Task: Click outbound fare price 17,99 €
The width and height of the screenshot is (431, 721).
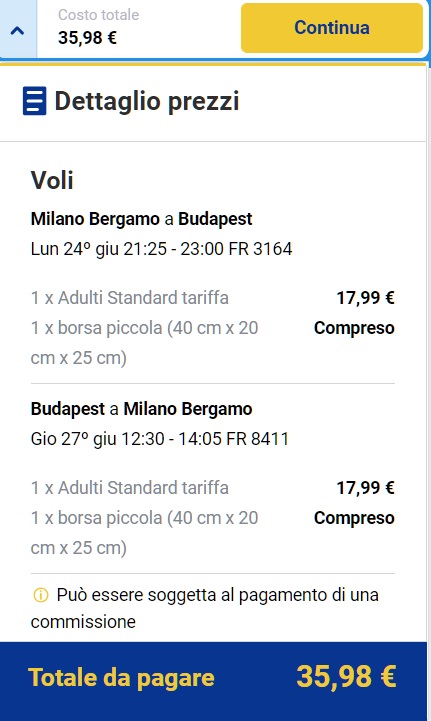Action: (x=366, y=298)
